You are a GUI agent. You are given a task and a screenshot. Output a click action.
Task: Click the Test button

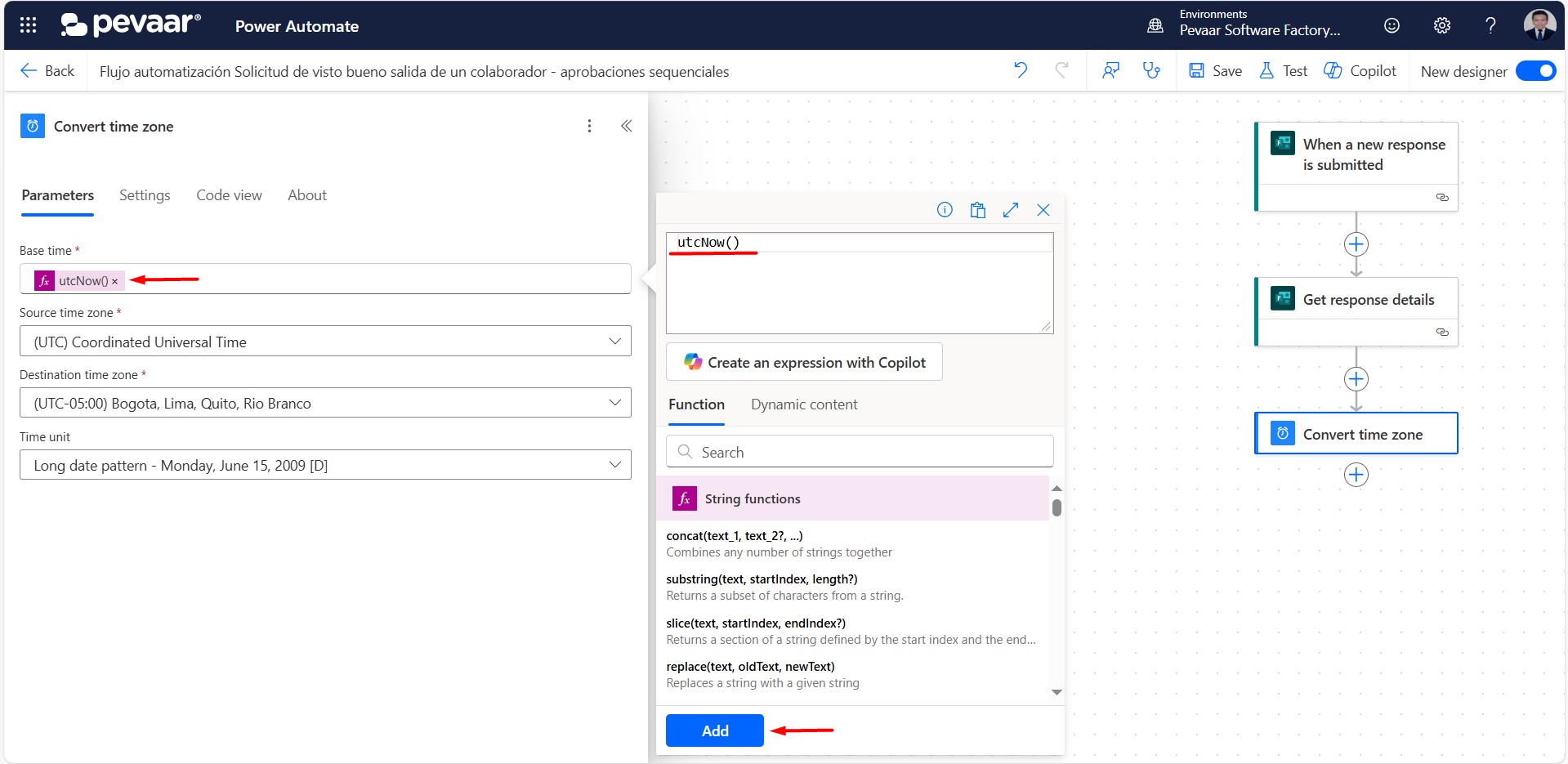click(1283, 71)
